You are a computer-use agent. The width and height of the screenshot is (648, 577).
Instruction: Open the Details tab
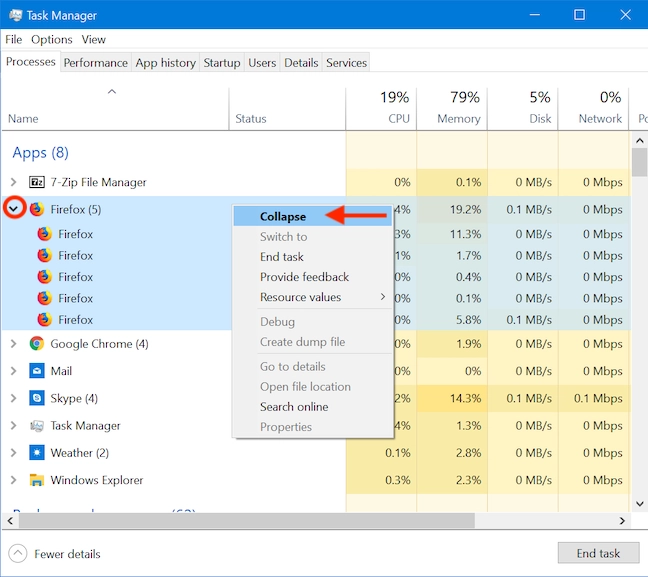point(301,63)
